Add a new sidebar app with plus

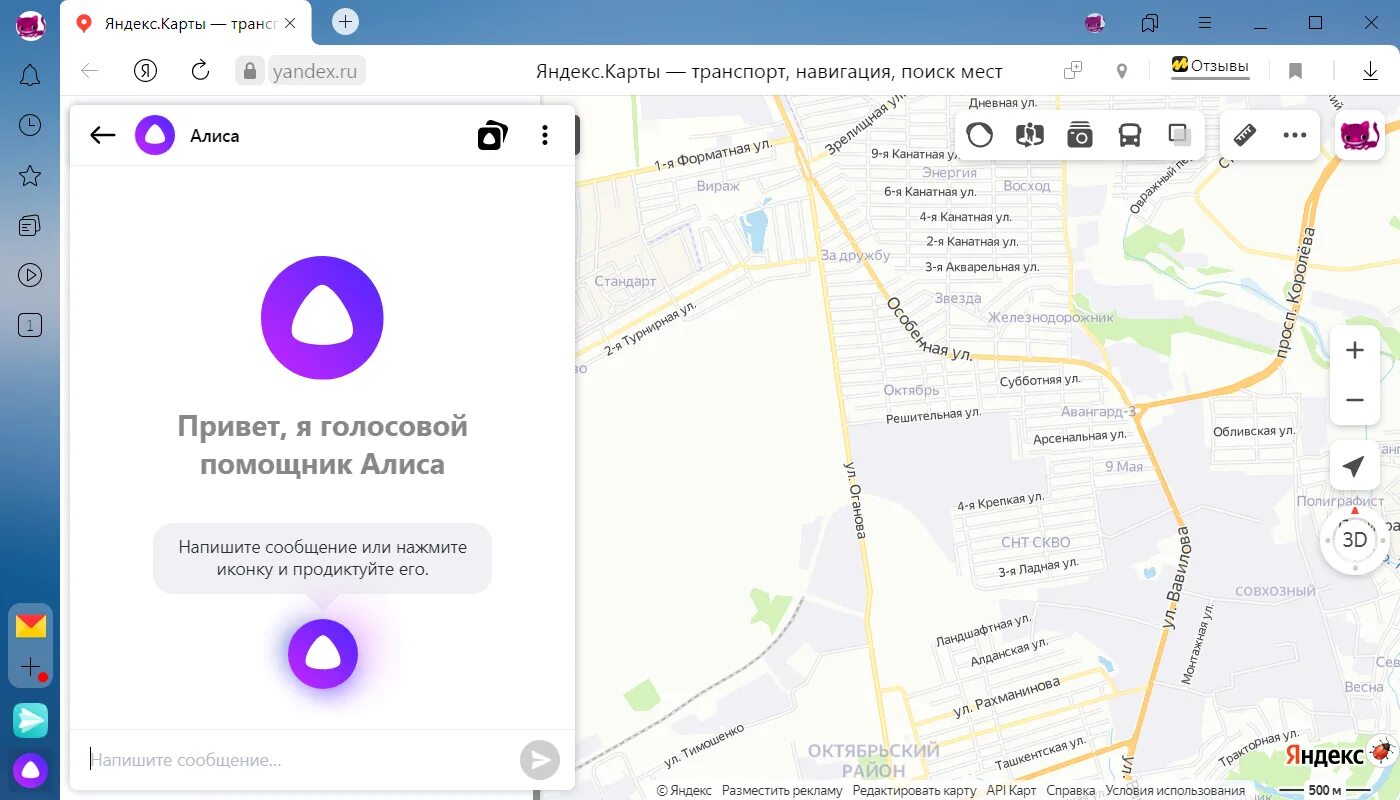coord(31,667)
